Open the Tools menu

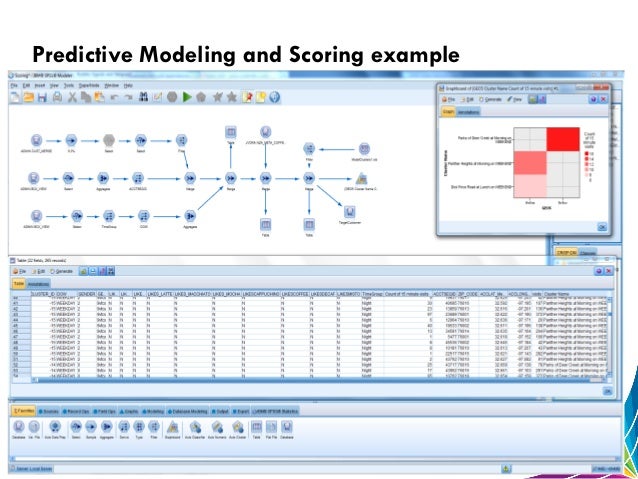[x=69, y=85]
